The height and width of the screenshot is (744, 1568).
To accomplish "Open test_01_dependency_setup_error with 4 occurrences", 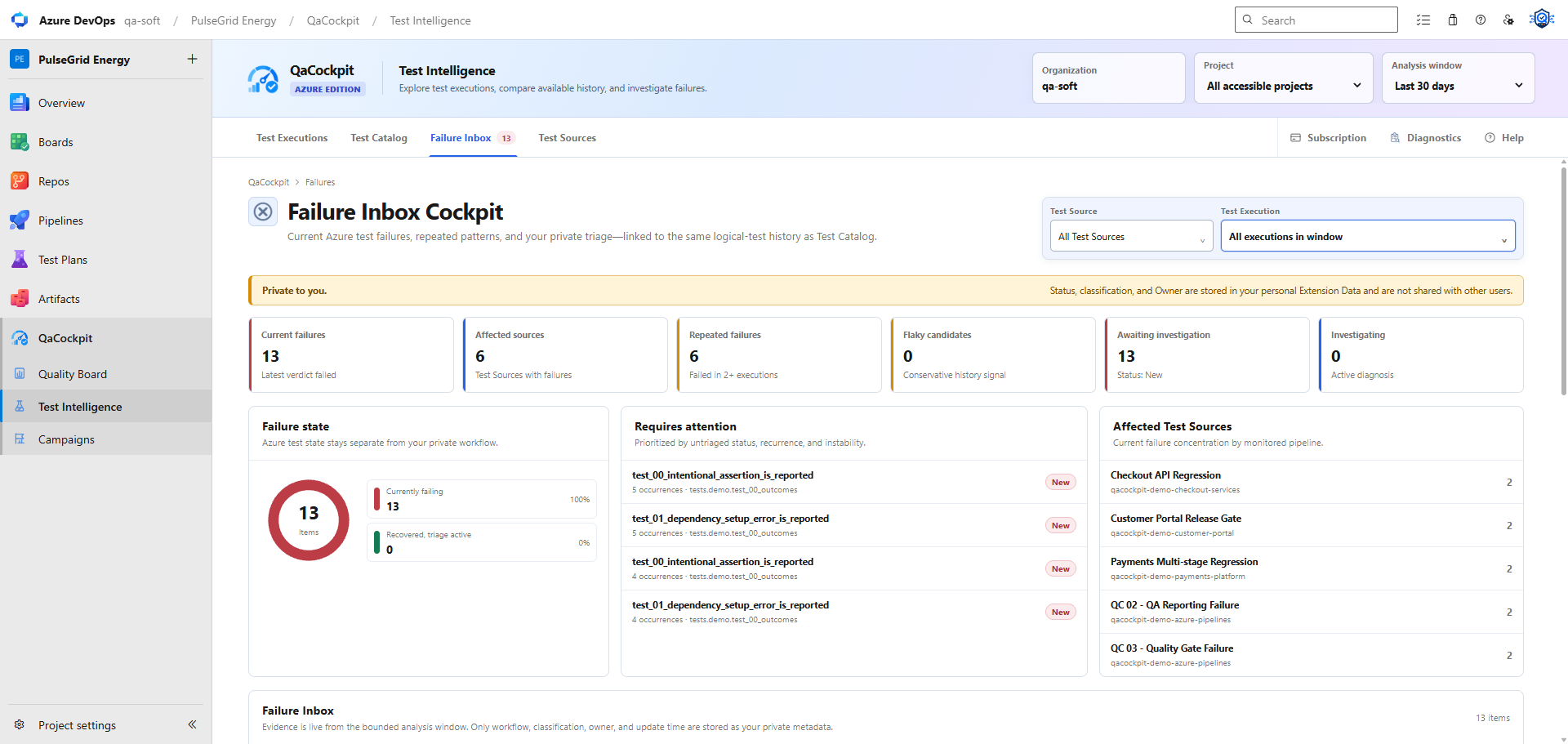I will pyautogui.click(x=853, y=612).
